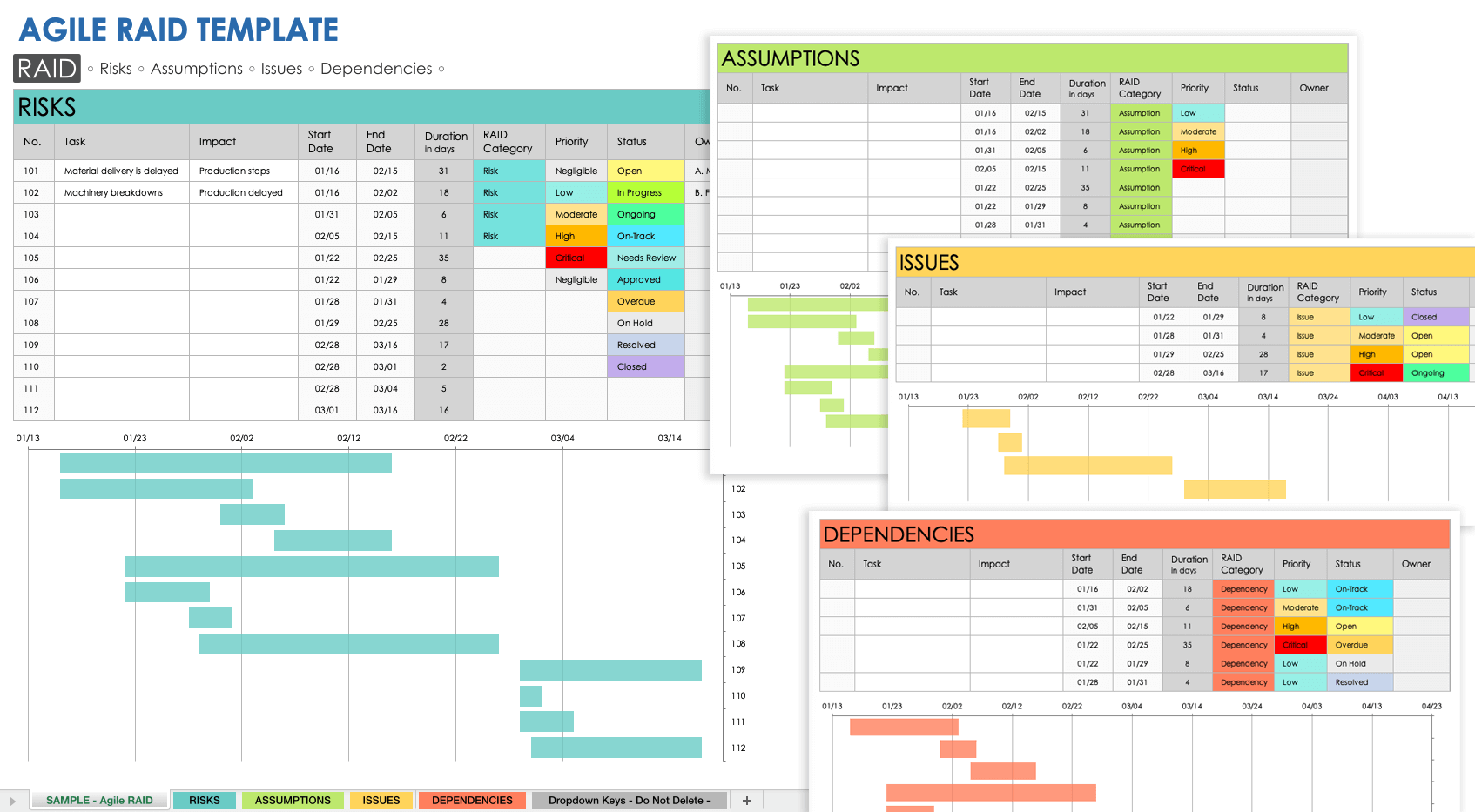1475x812 pixels.
Task: Select the Overdue status cell for risk 107
Action: [x=645, y=301]
